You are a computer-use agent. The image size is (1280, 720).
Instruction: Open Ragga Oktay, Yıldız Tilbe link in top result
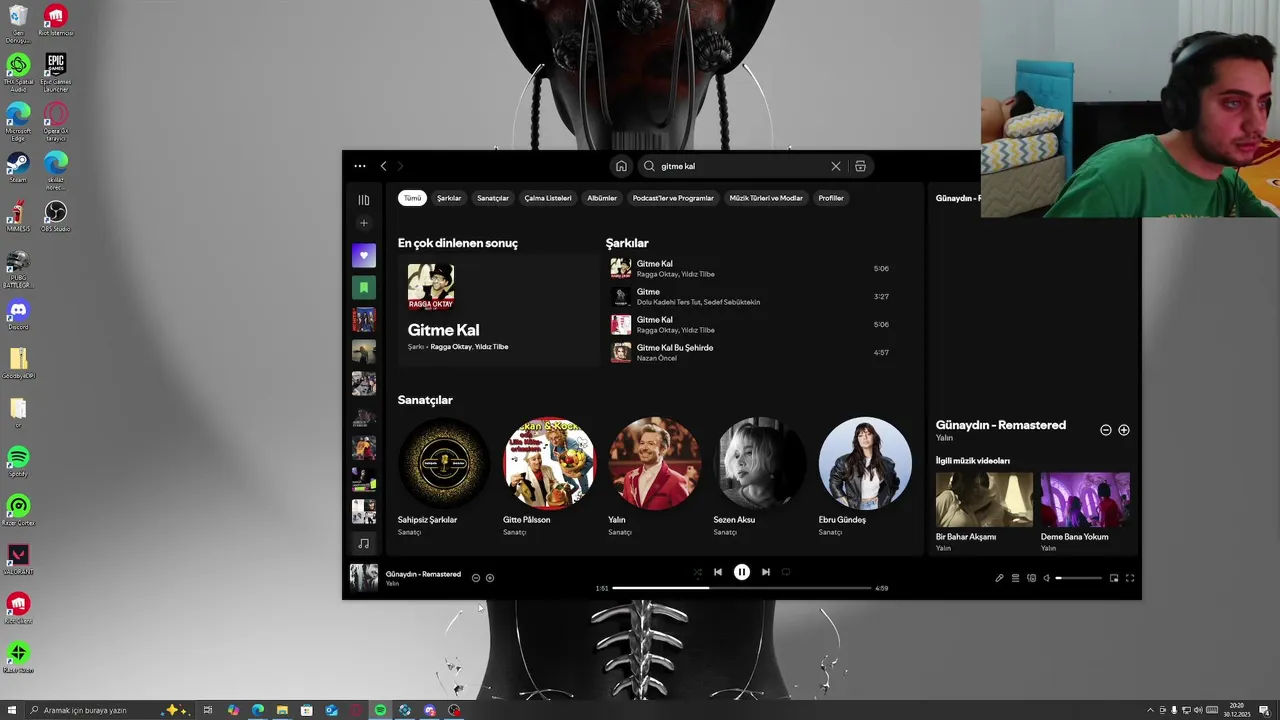coord(469,347)
